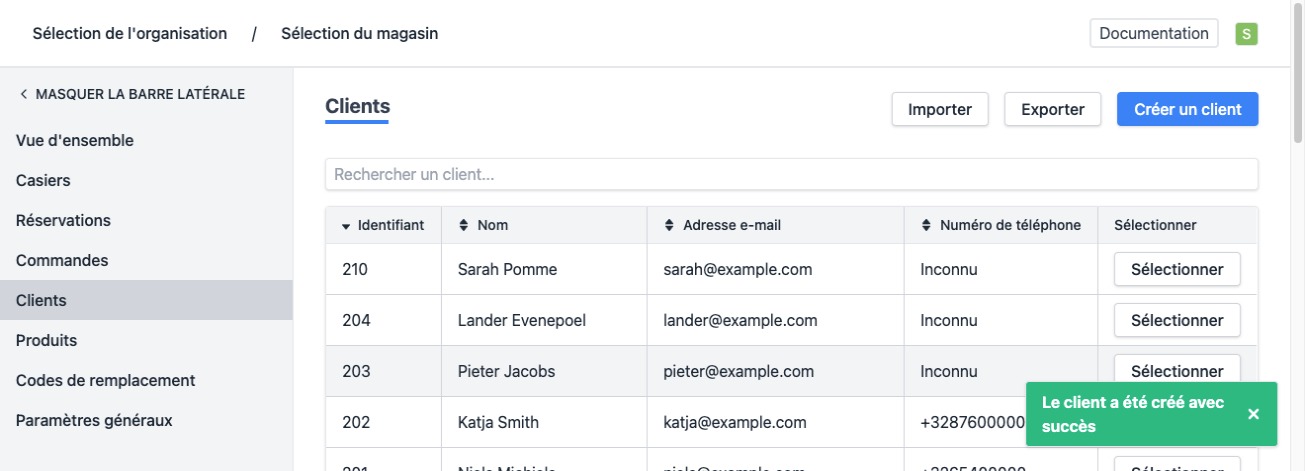
Task: Open Codes de remplacement page
Action: click(x=105, y=380)
